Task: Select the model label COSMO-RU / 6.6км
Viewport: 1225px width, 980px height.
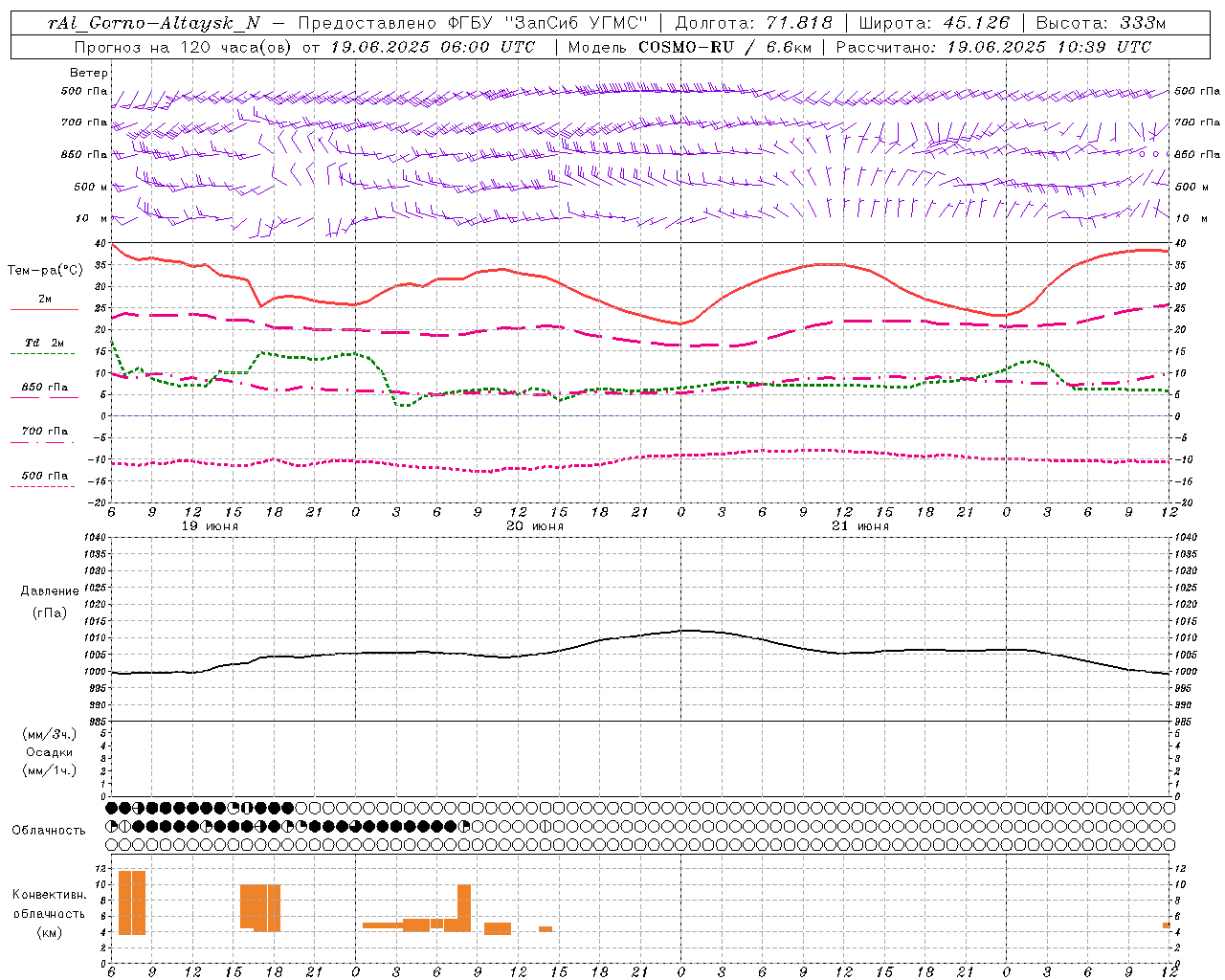Action: (x=724, y=47)
